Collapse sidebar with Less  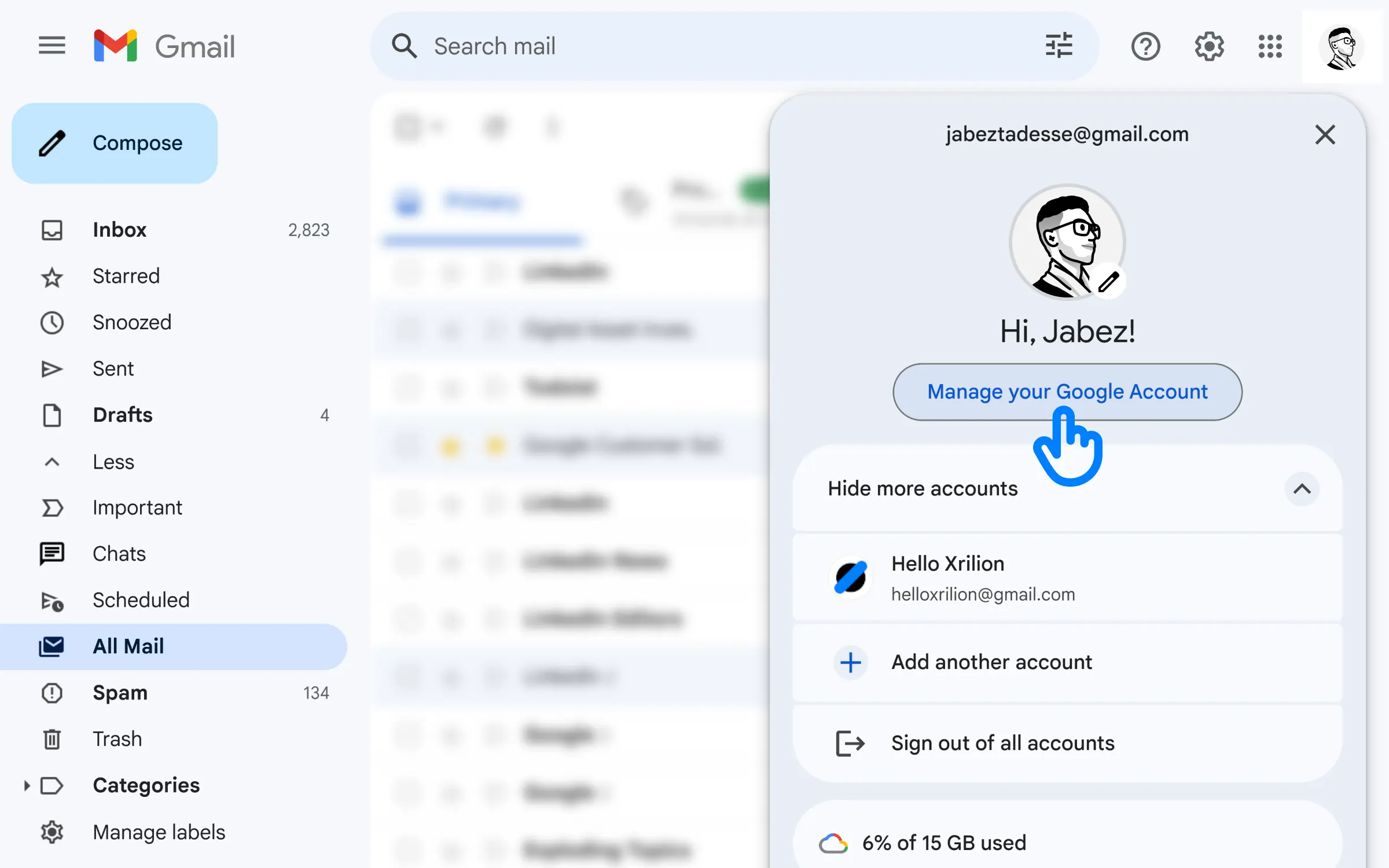[174, 461]
